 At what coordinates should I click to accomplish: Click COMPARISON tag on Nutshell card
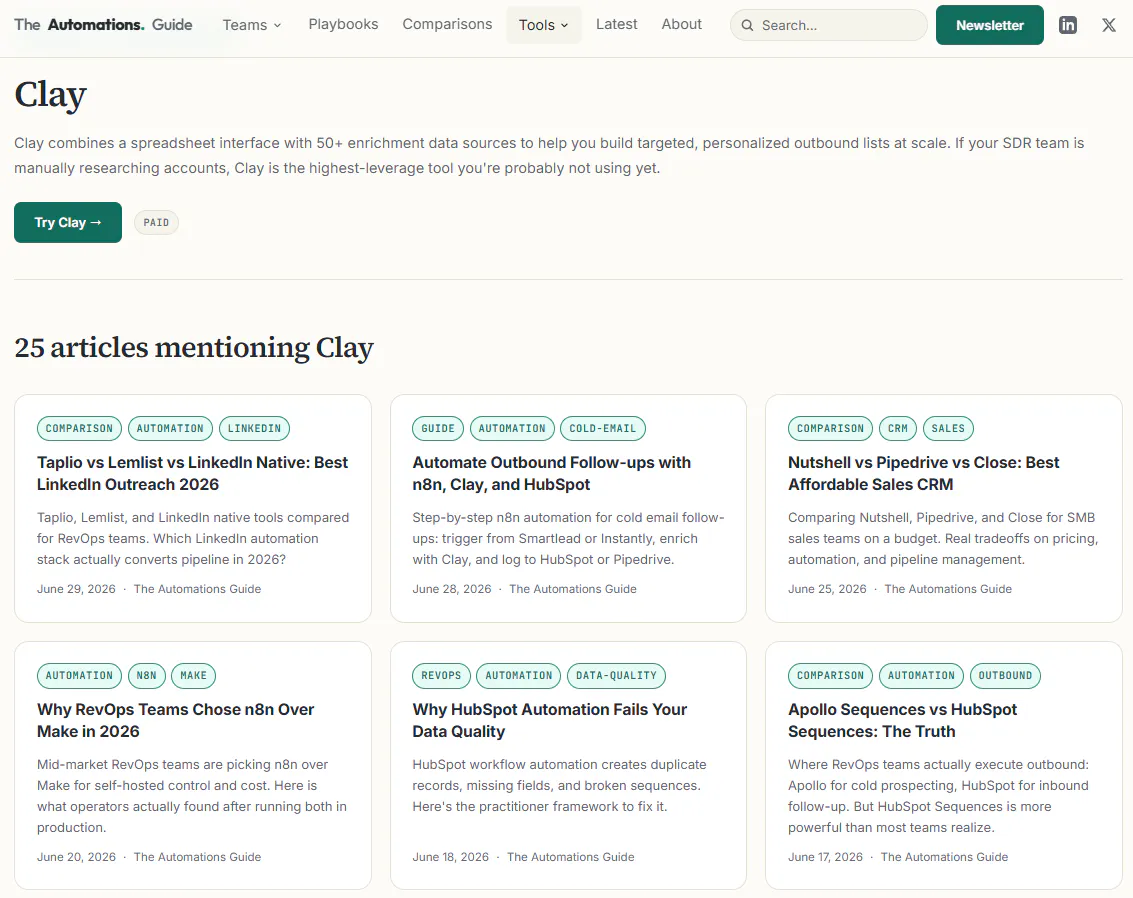click(x=830, y=428)
